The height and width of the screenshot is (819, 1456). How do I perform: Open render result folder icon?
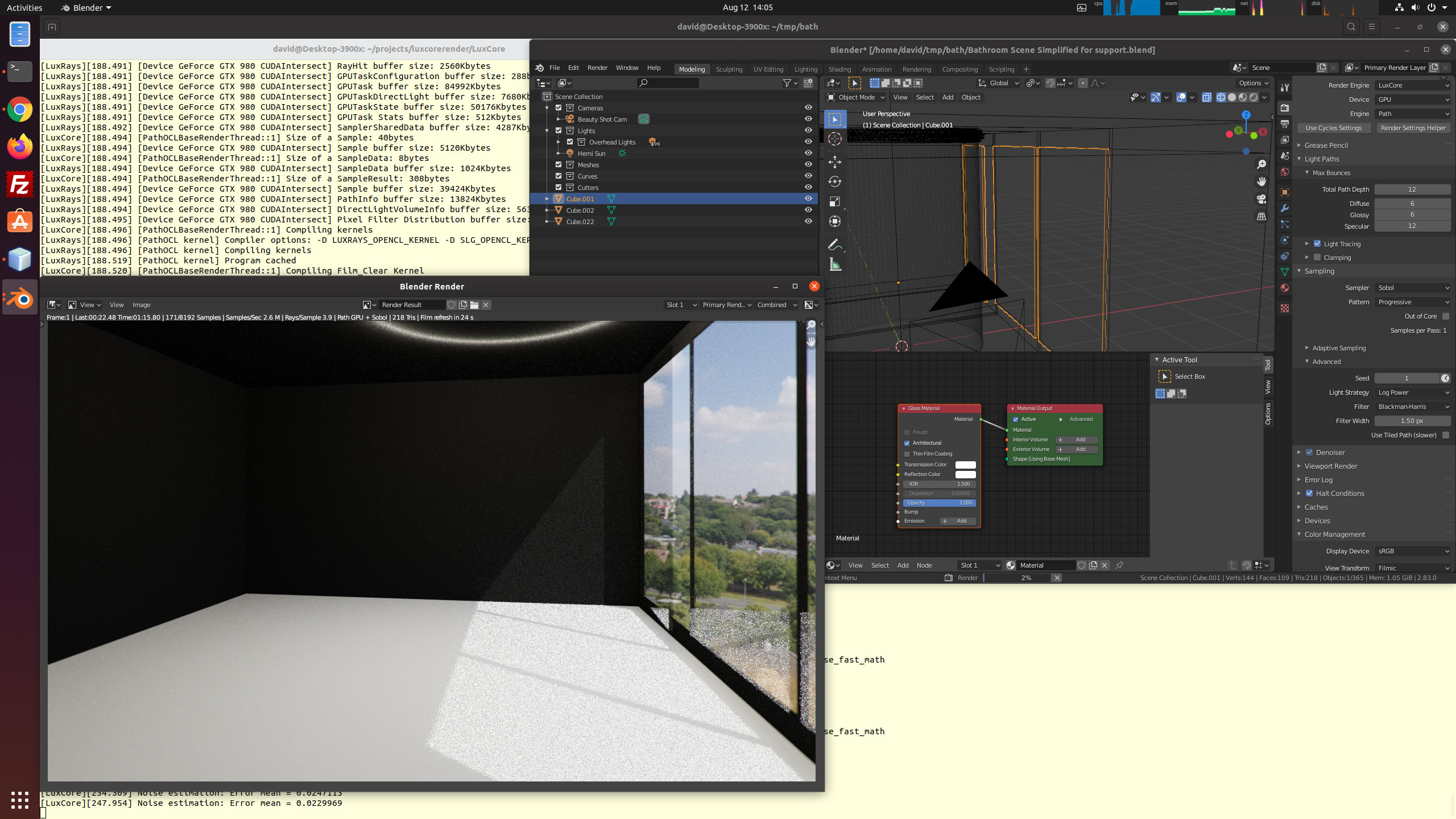474,305
